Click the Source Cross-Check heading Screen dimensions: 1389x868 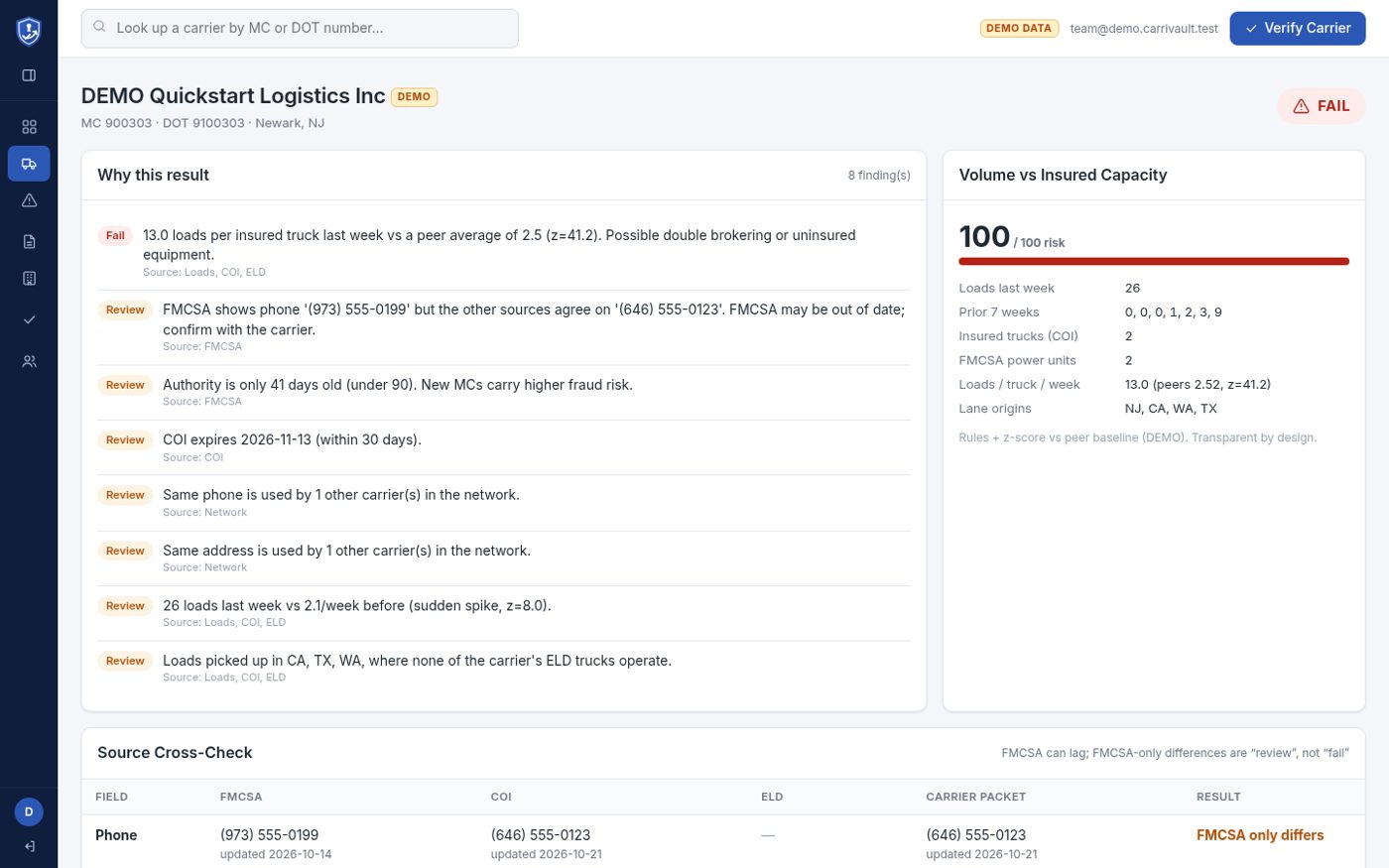175,753
